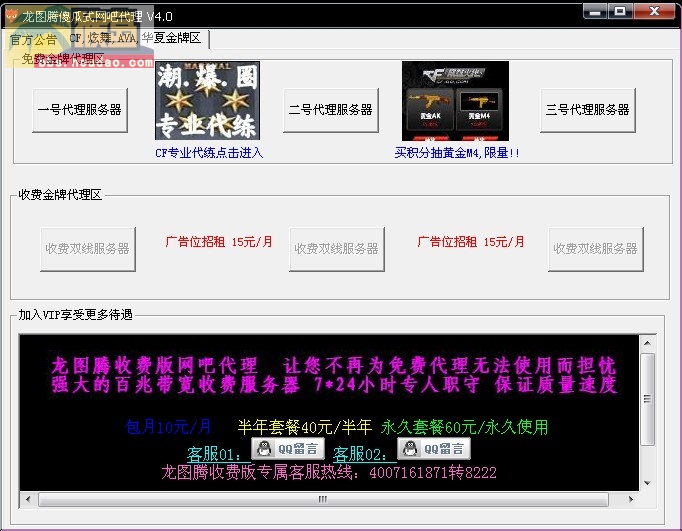Click the horizontal scrollbar thumb
This screenshot has height=531, width=682.
click(323, 499)
